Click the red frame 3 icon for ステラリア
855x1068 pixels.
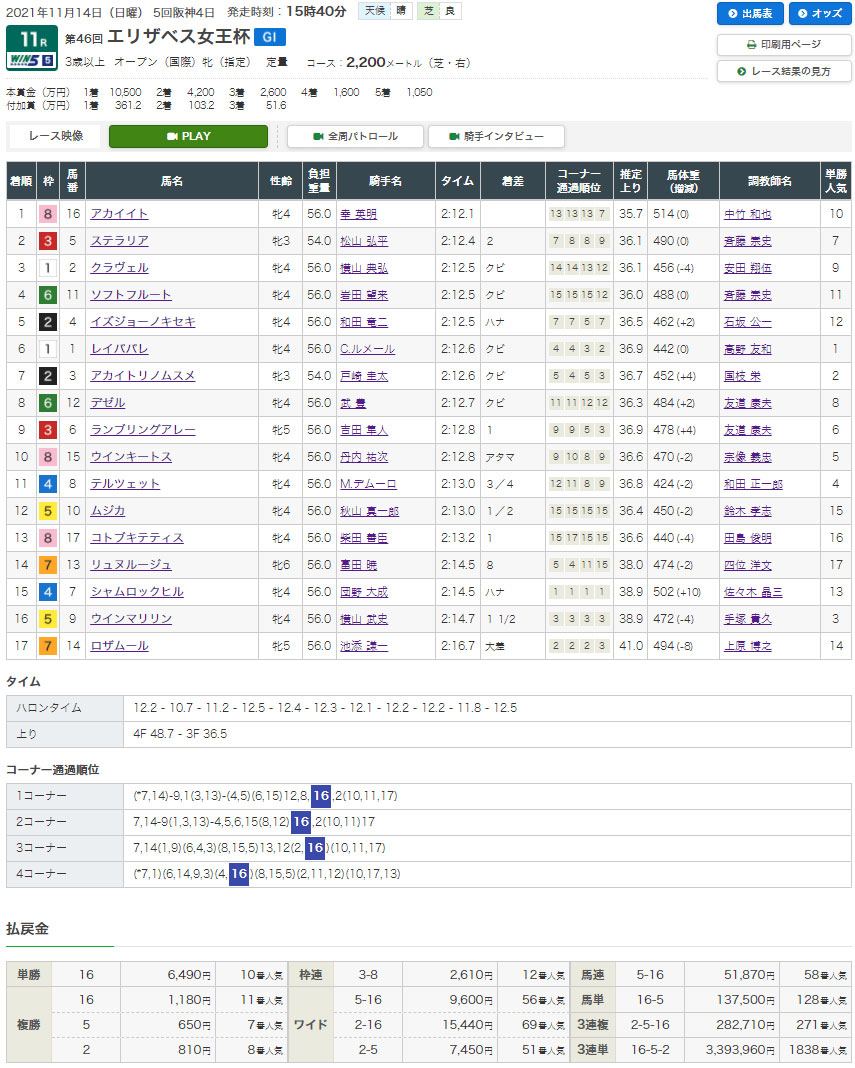(47, 241)
